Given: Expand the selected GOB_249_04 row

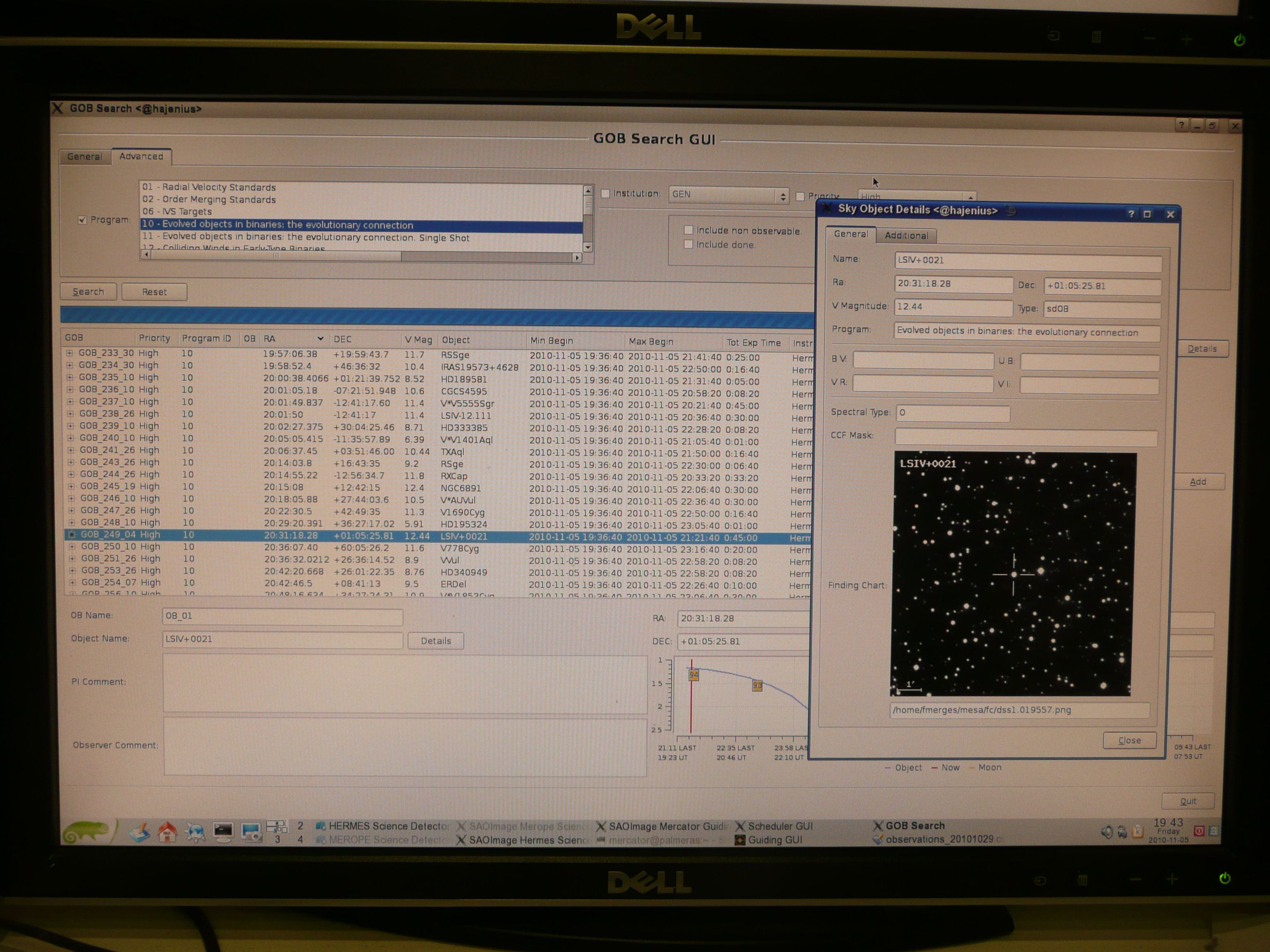Looking at the screenshot, I should click(x=72, y=534).
